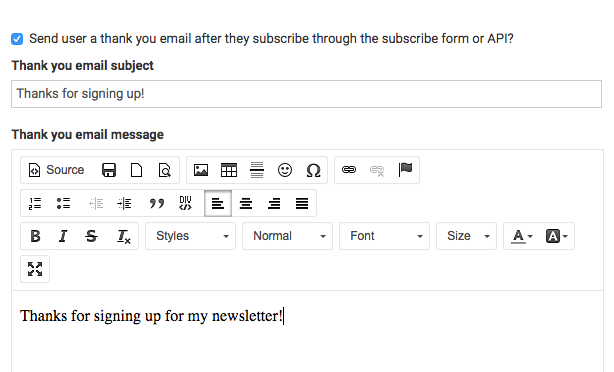The height and width of the screenshot is (372, 614).
Task: Click the Block Quote icon
Action: click(x=157, y=203)
